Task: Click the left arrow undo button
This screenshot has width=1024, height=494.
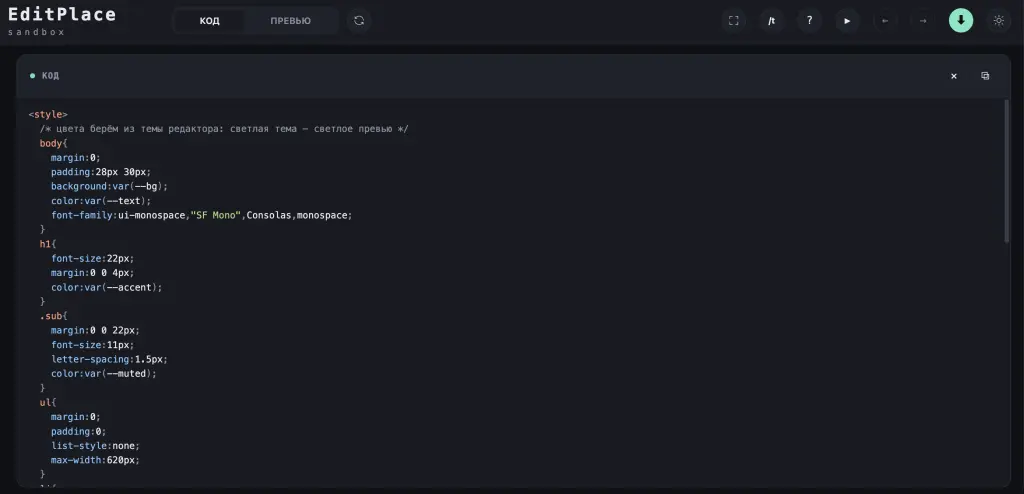Action: [x=885, y=21]
